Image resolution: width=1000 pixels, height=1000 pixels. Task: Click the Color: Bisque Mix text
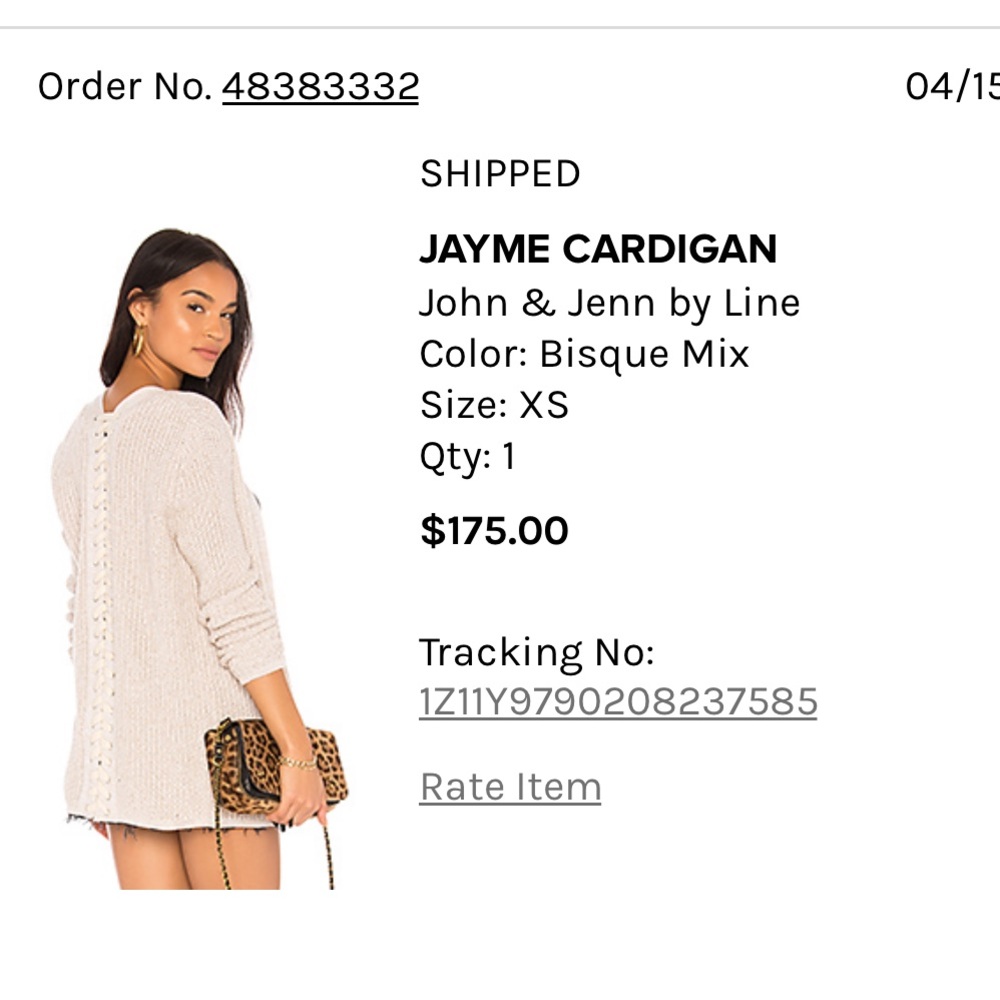585,353
